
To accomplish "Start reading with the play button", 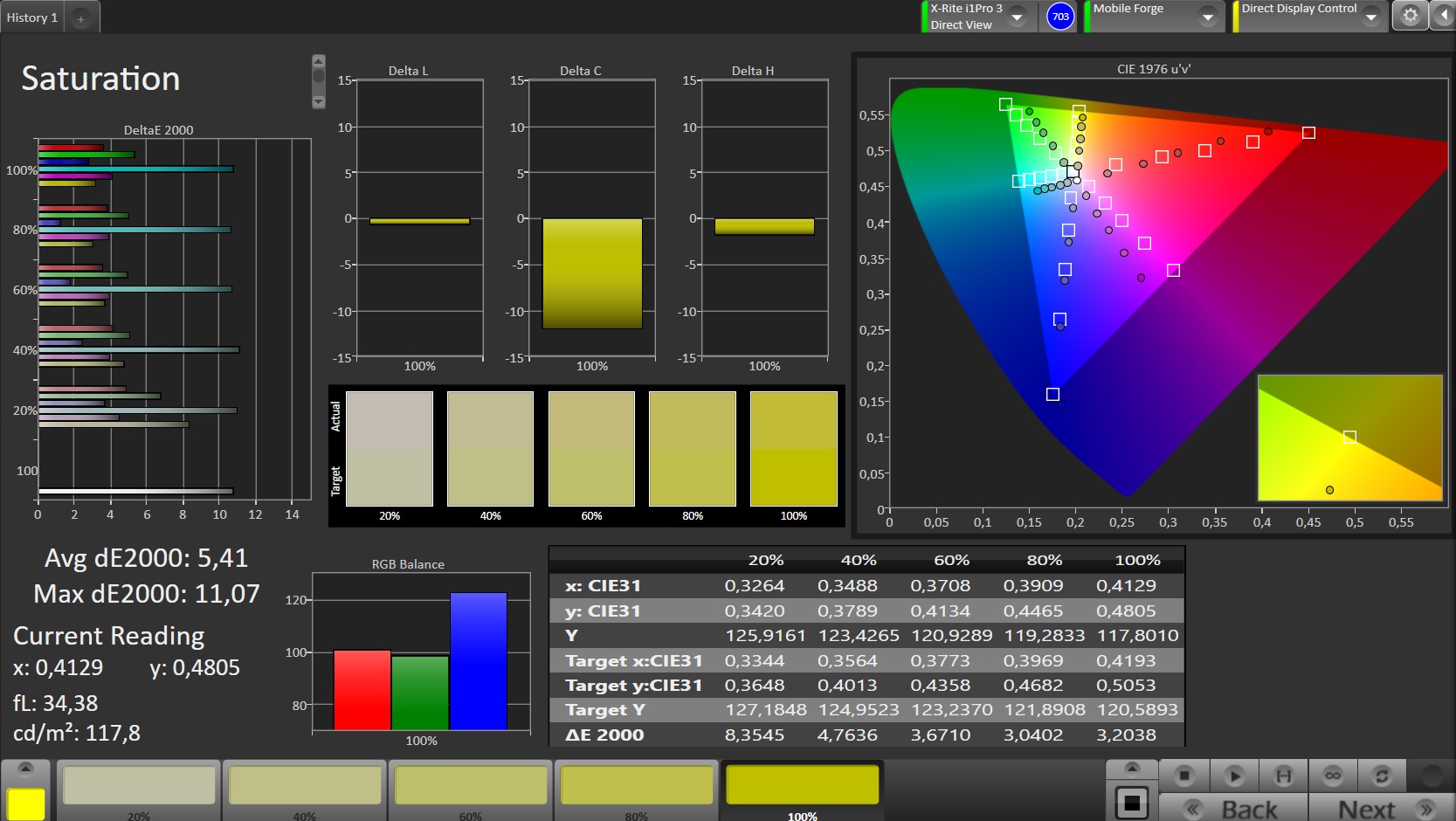I will 1234,776.
